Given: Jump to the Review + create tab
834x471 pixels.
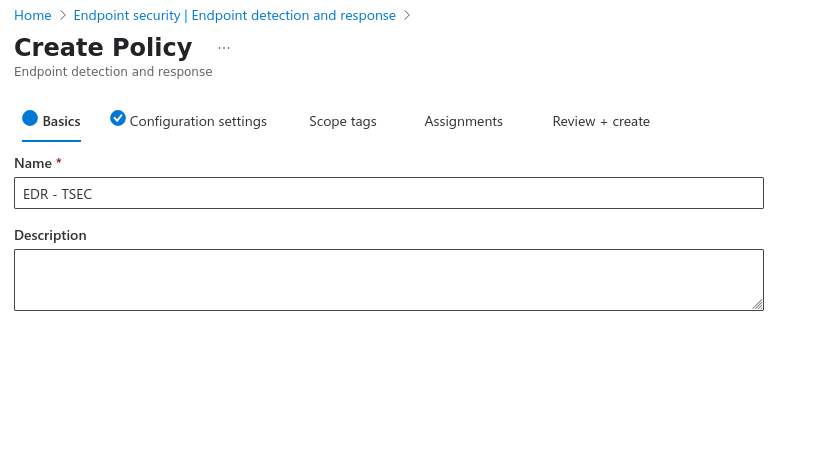Looking at the screenshot, I should coord(601,121).
